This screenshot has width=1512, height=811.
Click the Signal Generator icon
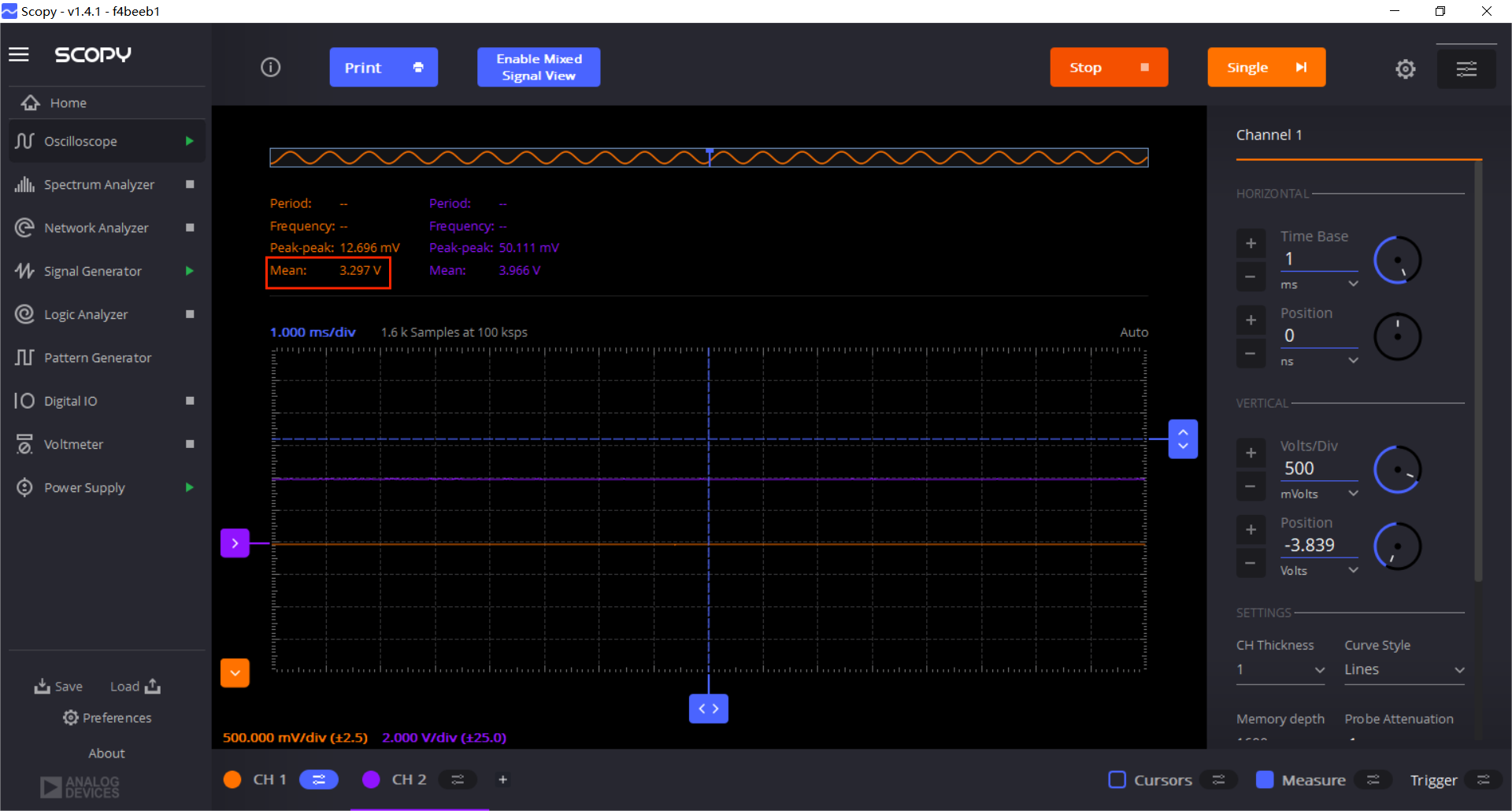[x=24, y=271]
